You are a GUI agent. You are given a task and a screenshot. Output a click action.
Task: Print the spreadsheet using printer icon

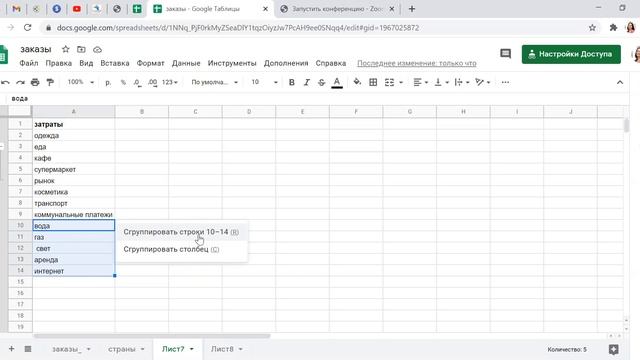pos(35,82)
